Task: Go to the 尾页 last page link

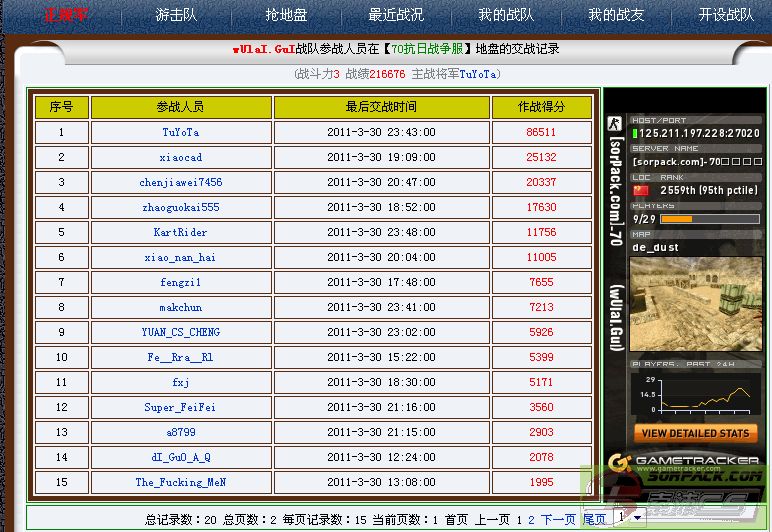Action: (594, 520)
